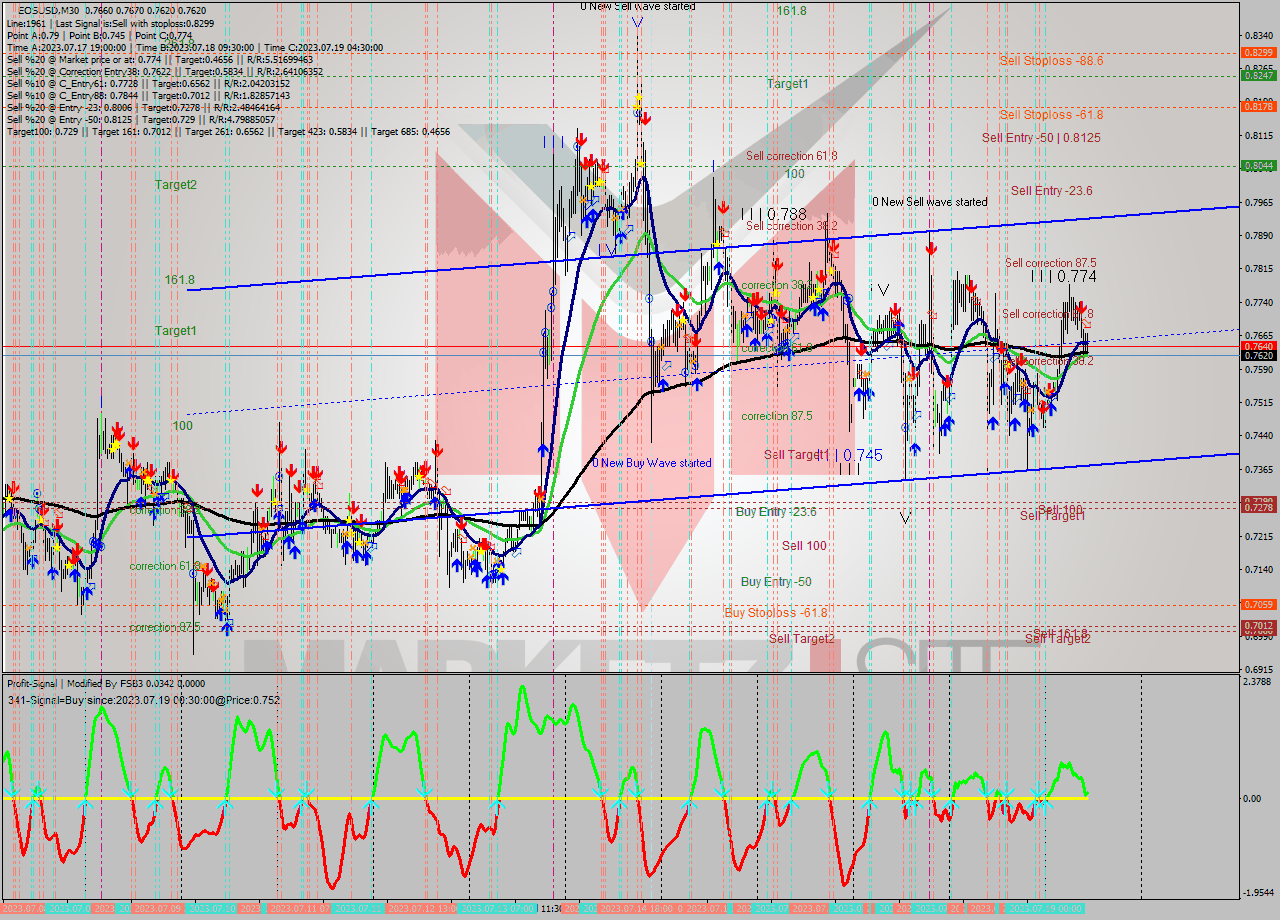
Task: Click the green 'Target2' label
Action: (x=176, y=185)
